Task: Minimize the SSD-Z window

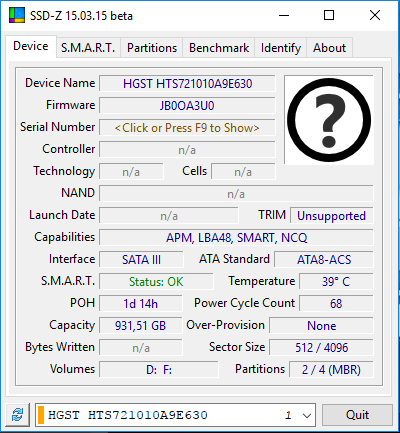Action: [x=284, y=15]
